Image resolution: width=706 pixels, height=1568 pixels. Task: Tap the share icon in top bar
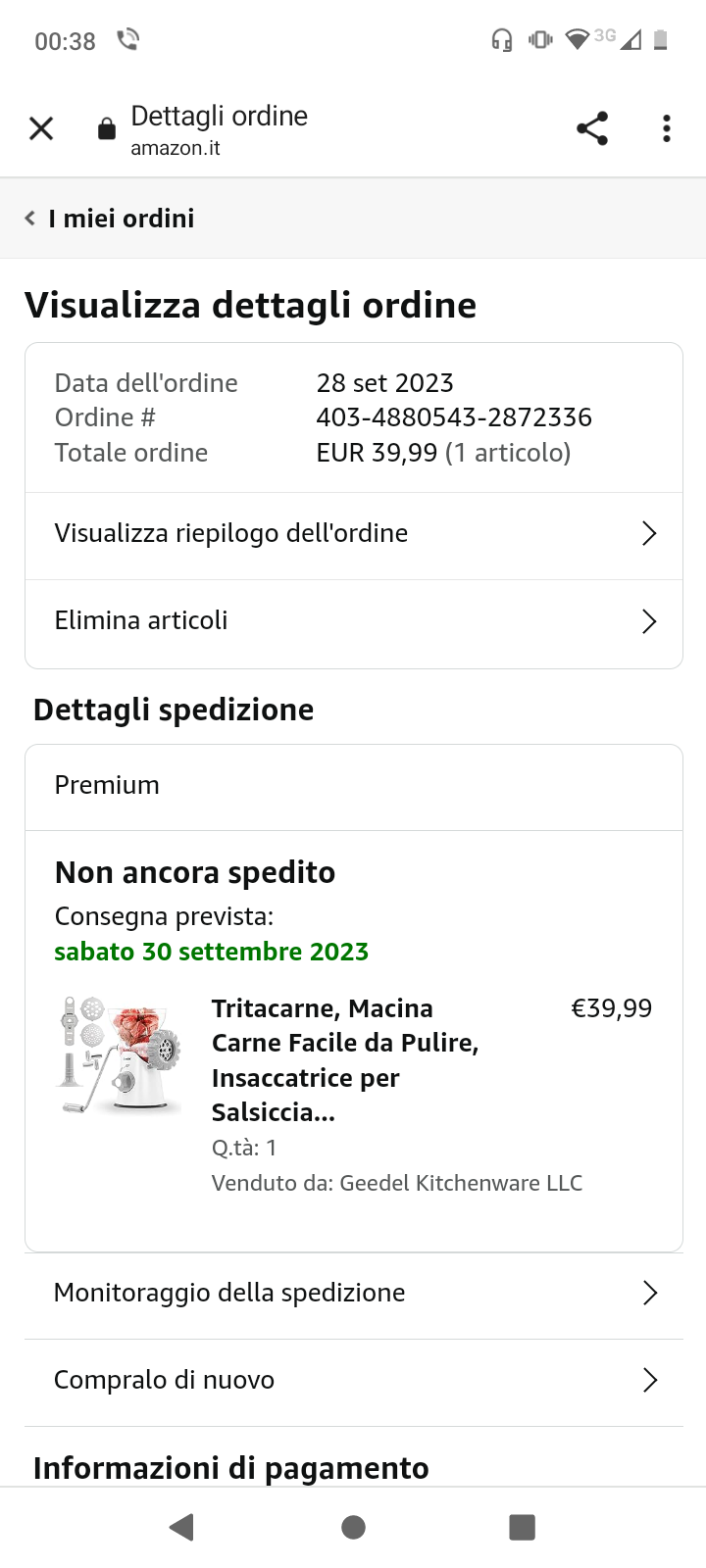(x=592, y=128)
